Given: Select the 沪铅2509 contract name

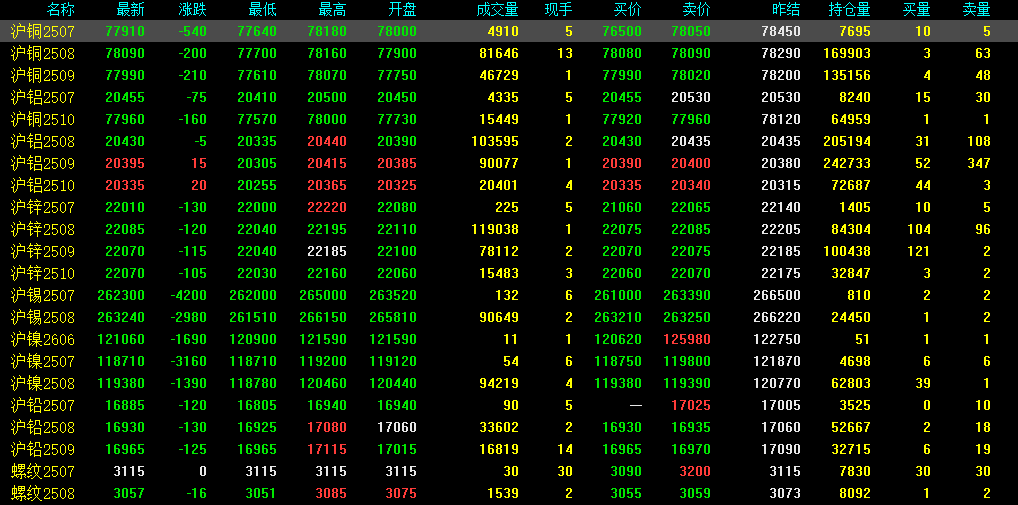Looking at the screenshot, I should click(43, 449).
